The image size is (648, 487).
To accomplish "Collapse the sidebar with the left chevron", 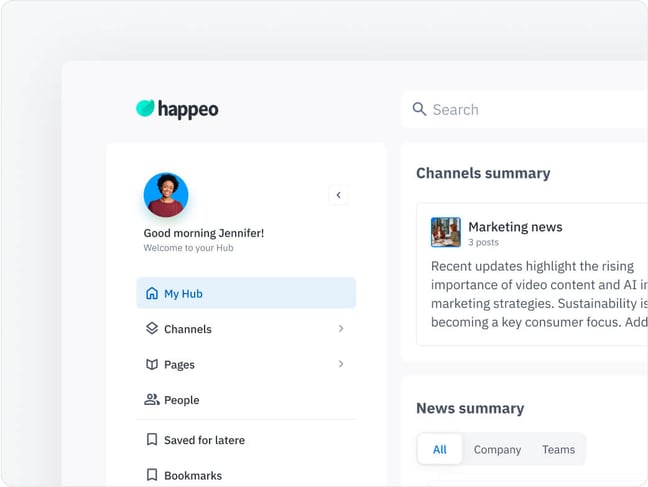I will [x=338, y=195].
